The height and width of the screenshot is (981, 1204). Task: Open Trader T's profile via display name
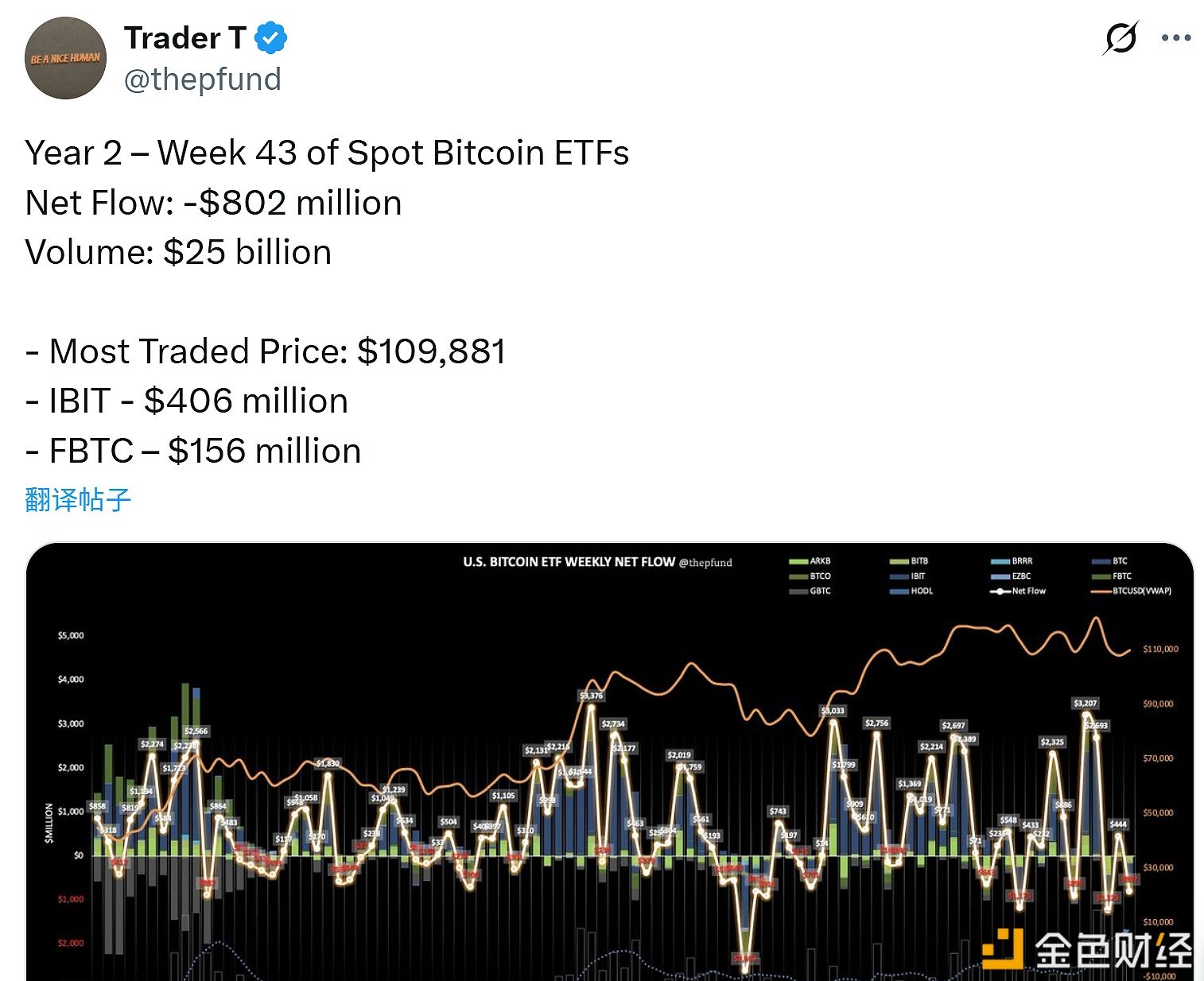pos(186,37)
